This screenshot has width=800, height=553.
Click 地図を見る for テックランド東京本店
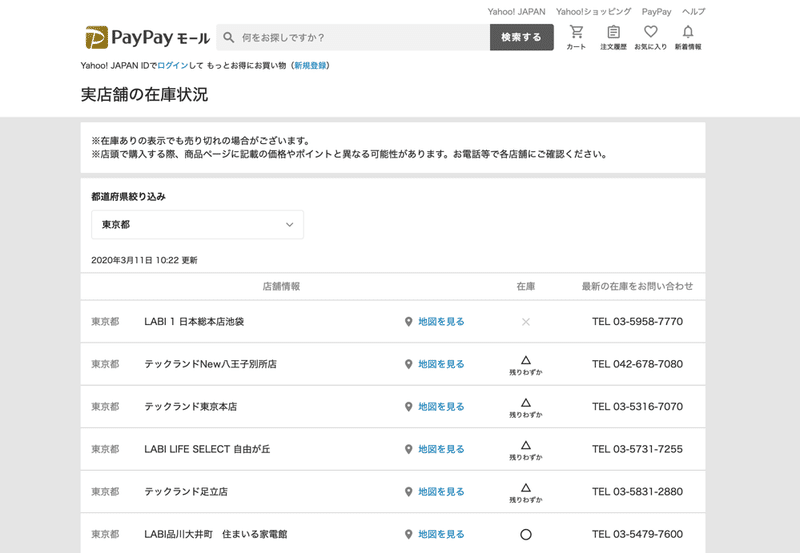click(x=441, y=407)
